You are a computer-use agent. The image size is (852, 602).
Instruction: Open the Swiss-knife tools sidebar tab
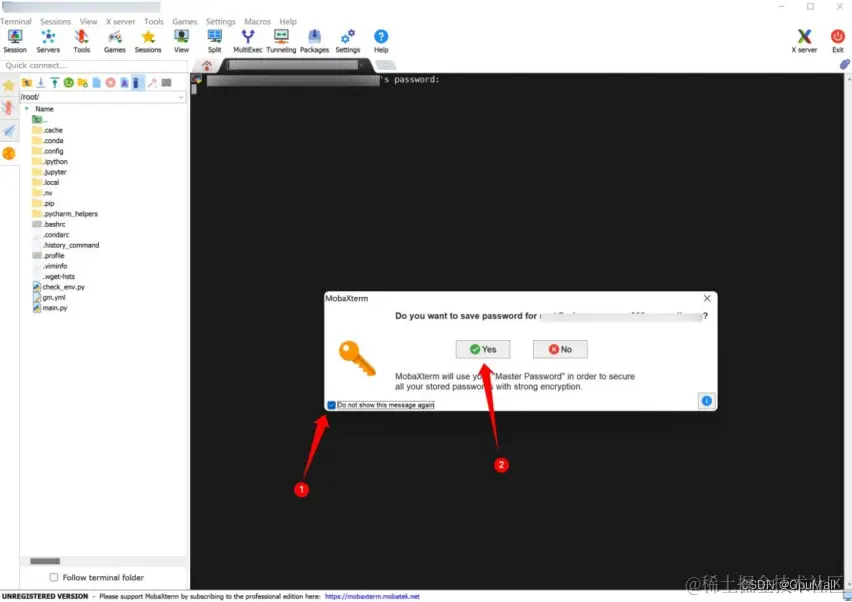(9, 108)
